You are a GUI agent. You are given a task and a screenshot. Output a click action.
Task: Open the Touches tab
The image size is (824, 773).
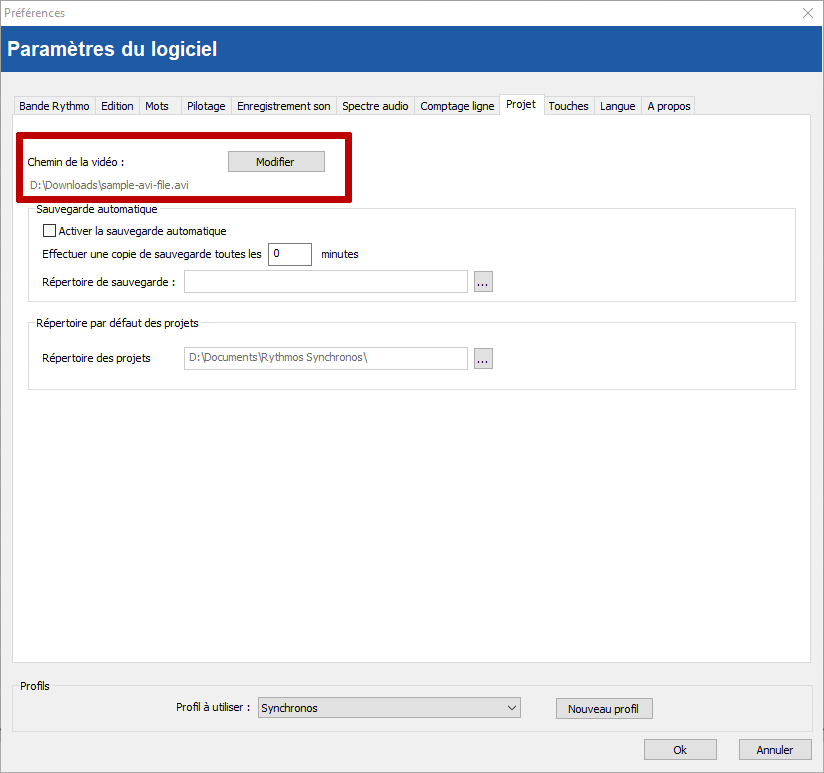click(568, 106)
